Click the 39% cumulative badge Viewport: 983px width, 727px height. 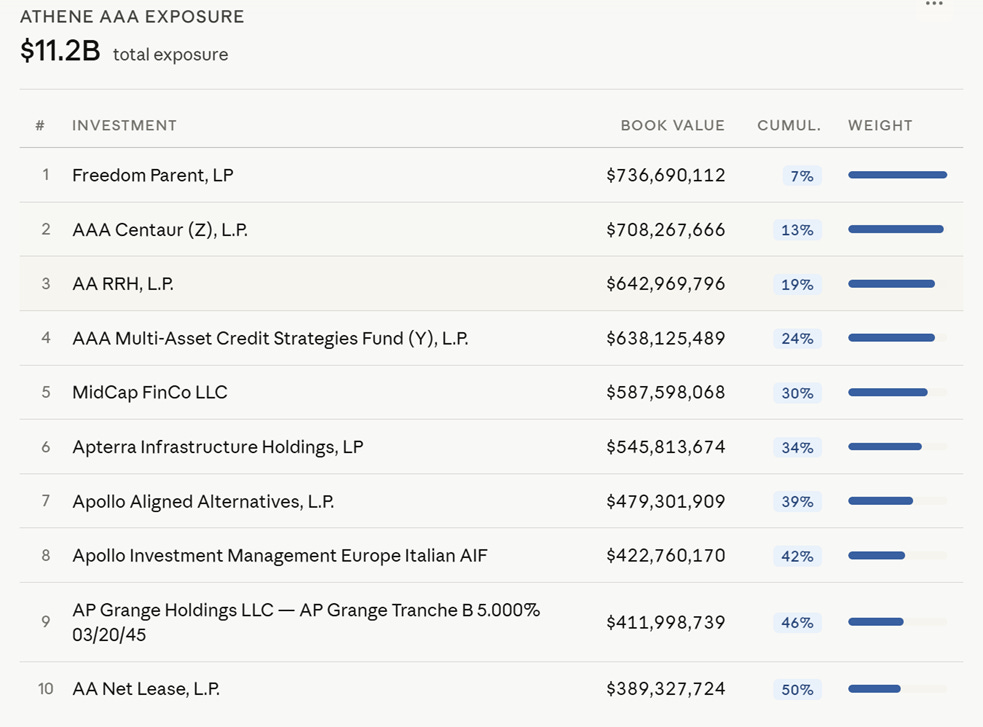pos(797,501)
